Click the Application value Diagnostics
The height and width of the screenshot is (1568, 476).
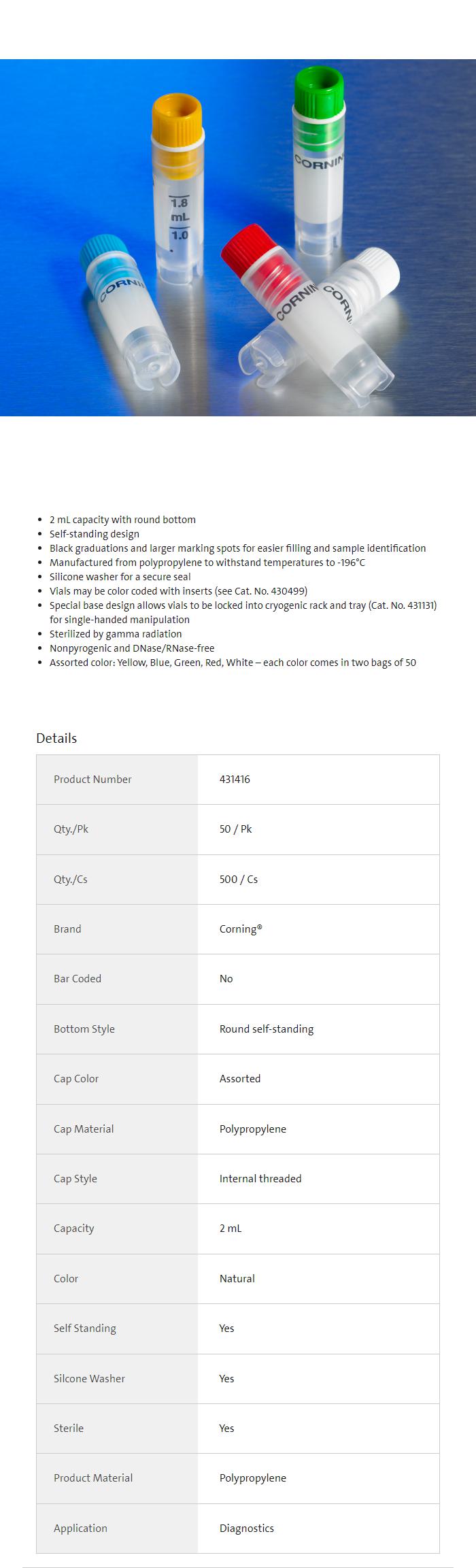(246, 1528)
